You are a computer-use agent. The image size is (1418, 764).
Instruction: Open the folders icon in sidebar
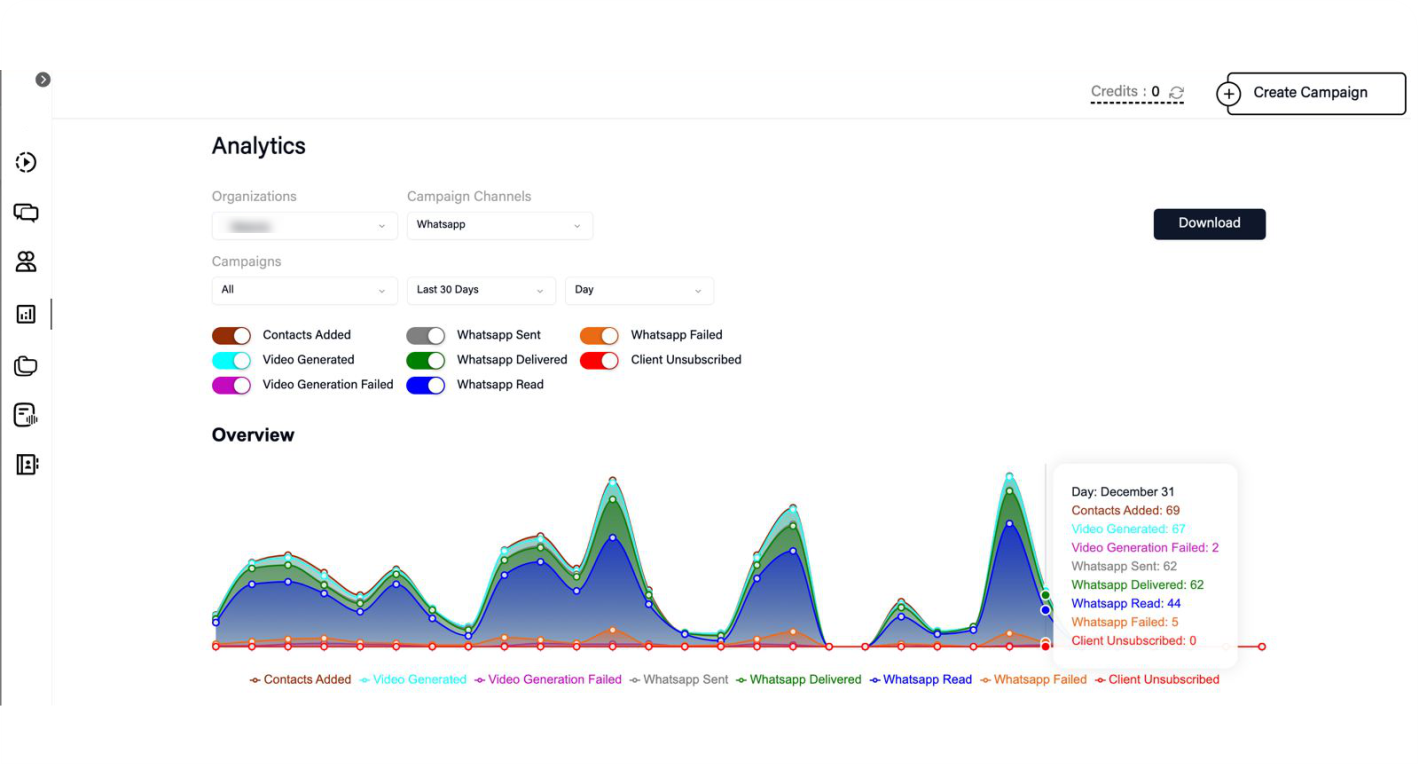click(26, 366)
